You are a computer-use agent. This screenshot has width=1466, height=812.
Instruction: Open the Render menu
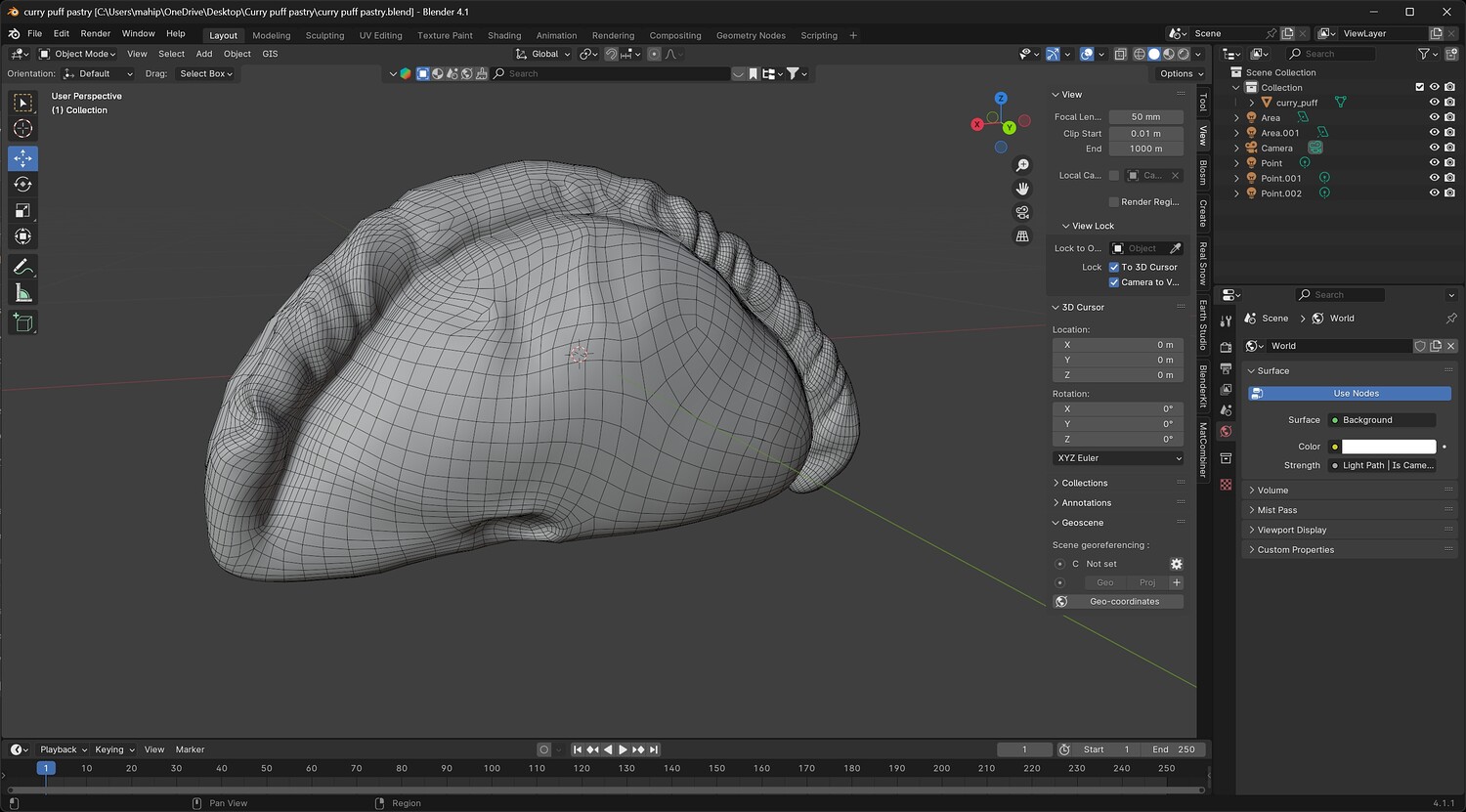coord(95,33)
